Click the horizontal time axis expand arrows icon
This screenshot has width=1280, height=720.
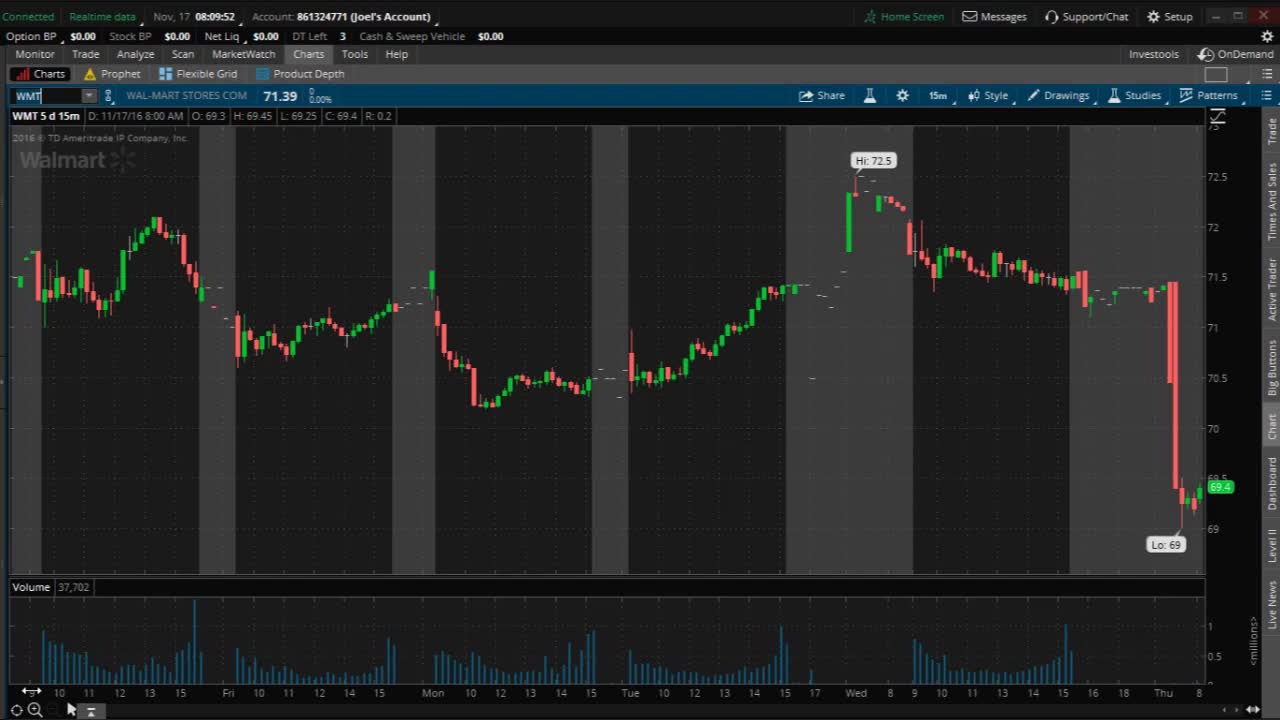[31, 692]
